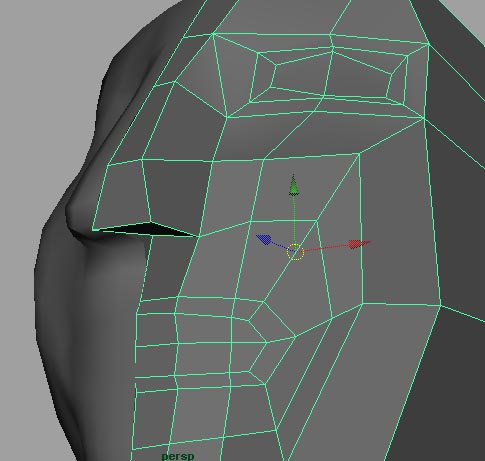485x461 pixels.
Task: Select the vertex at the eye loop's upper outer corner
Action: [429, 44]
